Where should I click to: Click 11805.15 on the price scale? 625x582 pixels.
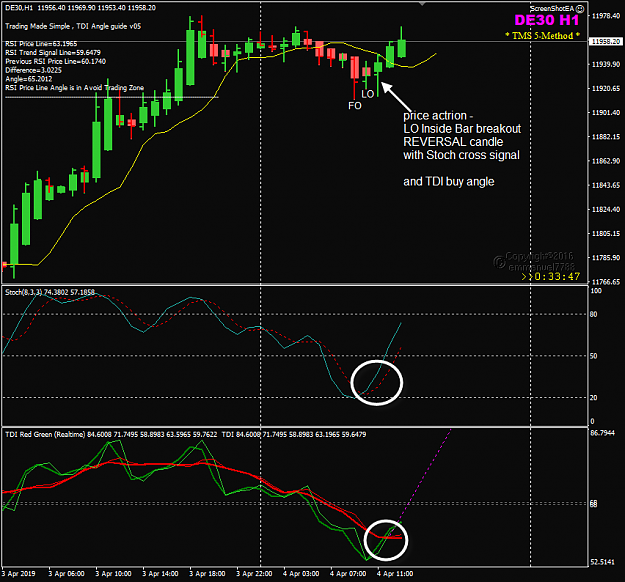606,234
